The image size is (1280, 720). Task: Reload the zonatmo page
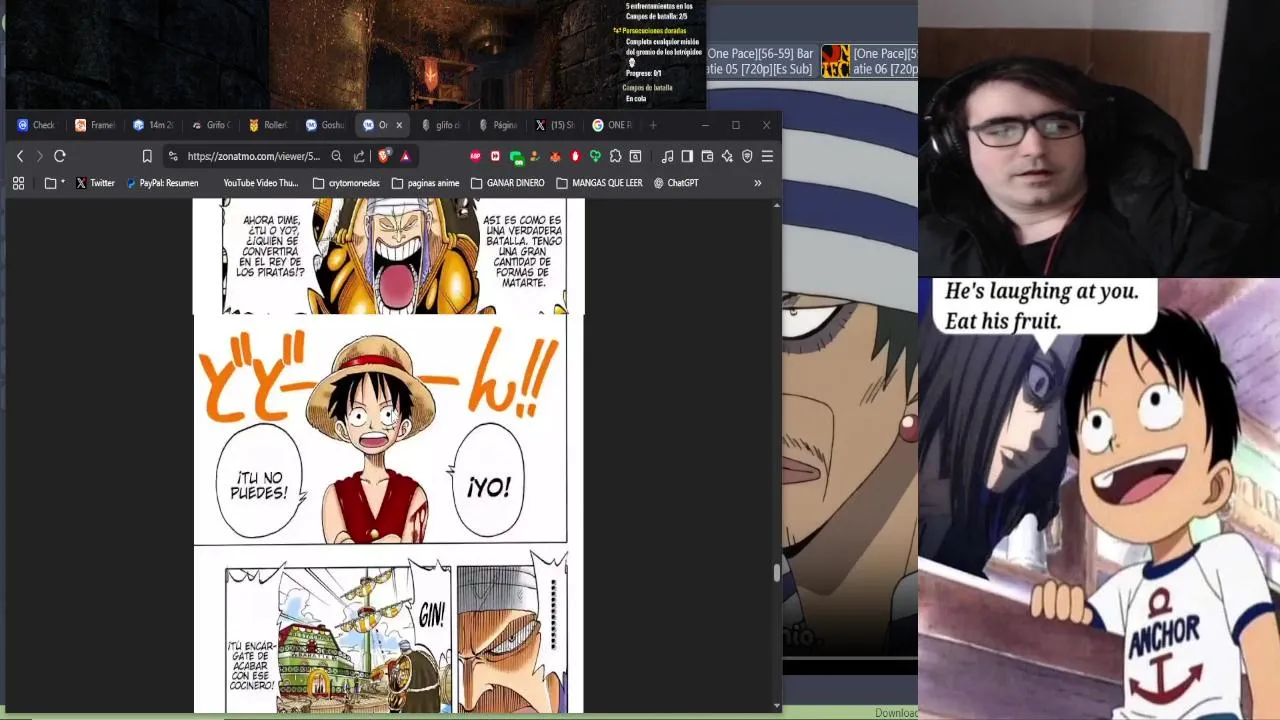60,156
